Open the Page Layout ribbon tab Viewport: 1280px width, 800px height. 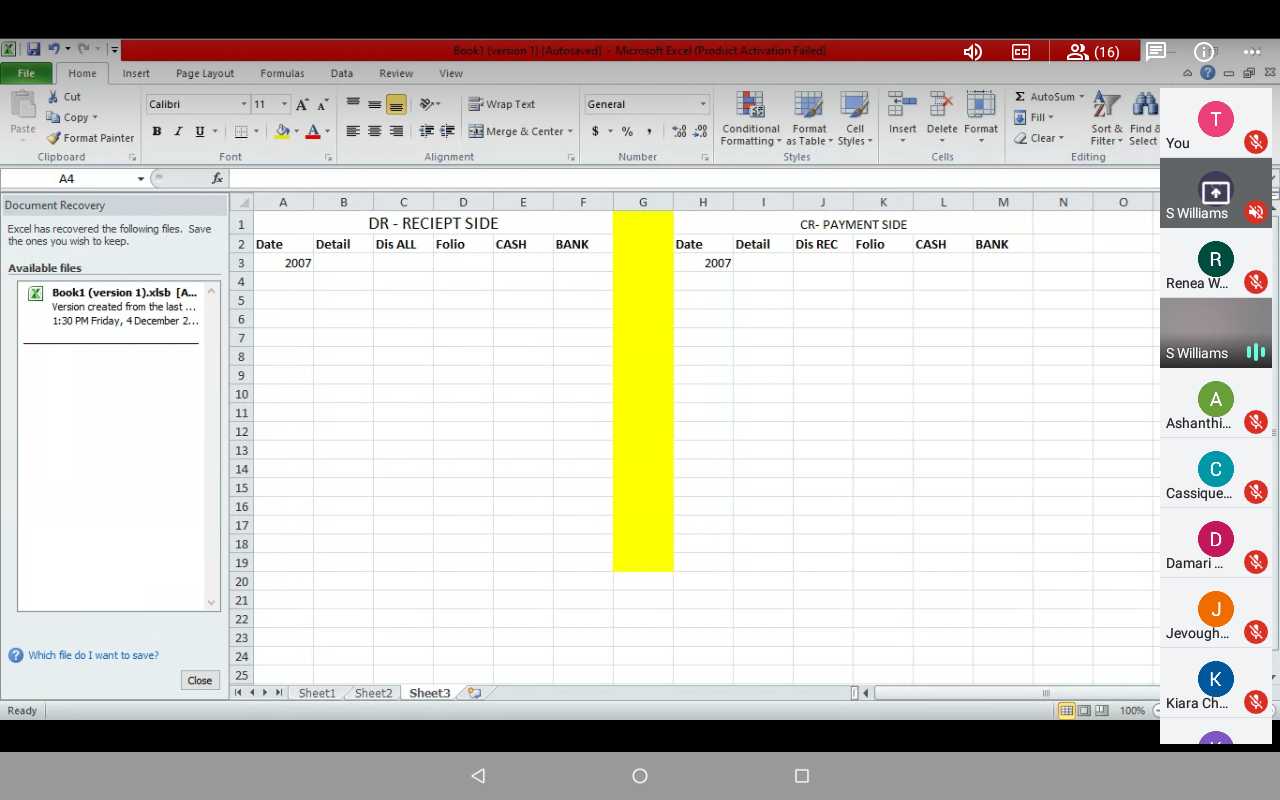pos(204,73)
